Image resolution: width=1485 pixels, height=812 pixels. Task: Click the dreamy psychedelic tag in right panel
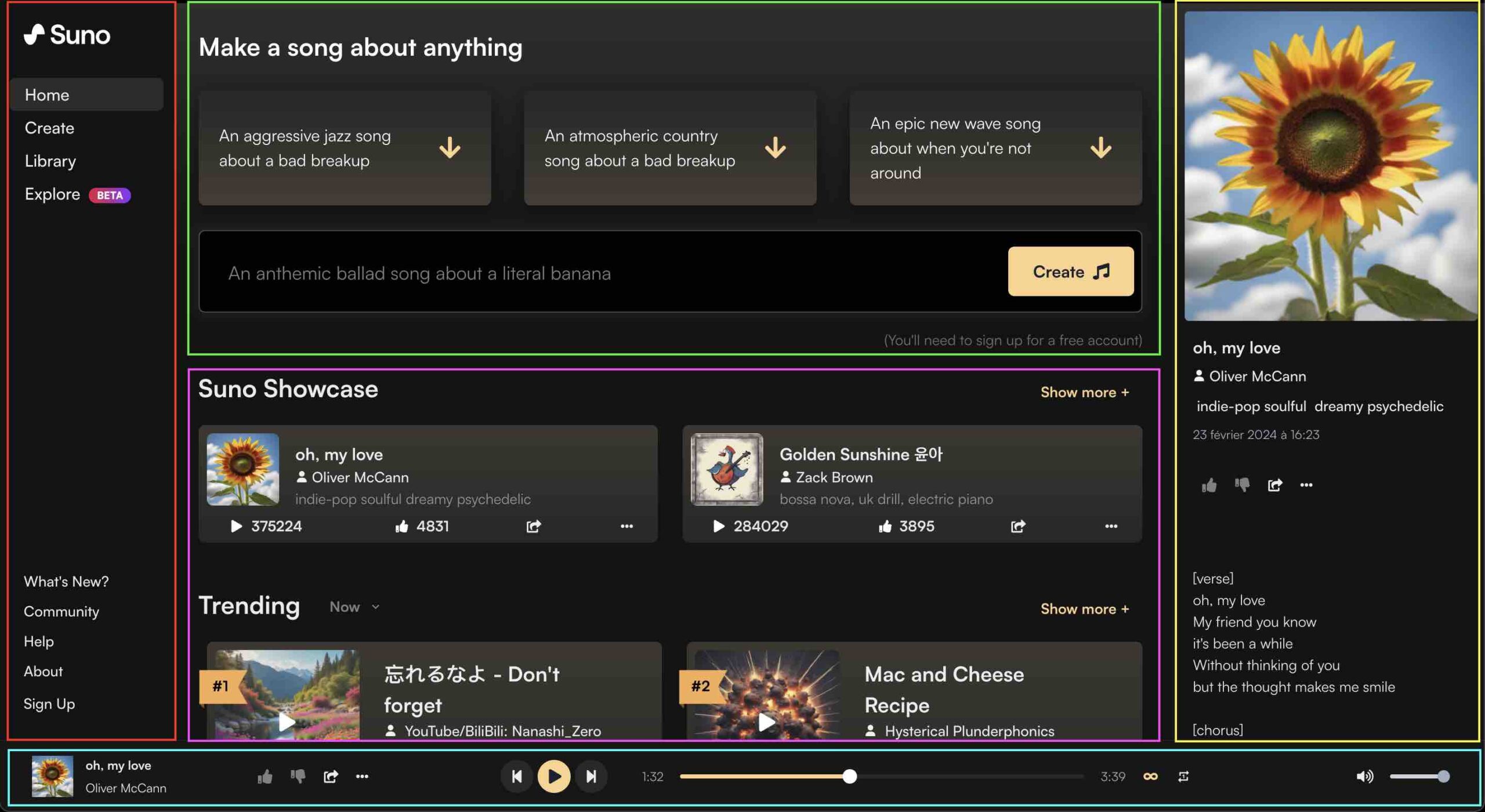click(x=1379, y=406)
